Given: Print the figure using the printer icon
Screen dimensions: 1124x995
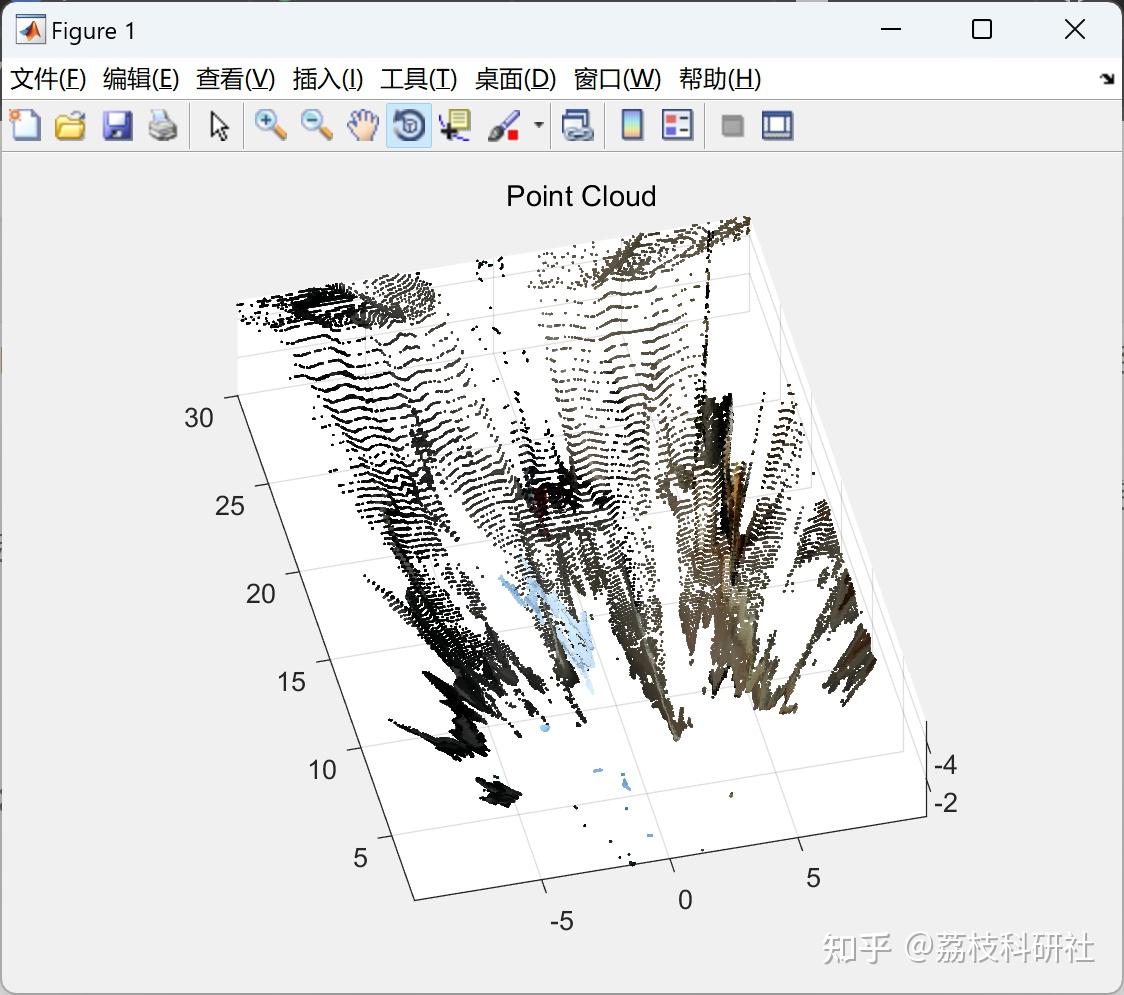Looking at the screenshot, I should [163, 125].
